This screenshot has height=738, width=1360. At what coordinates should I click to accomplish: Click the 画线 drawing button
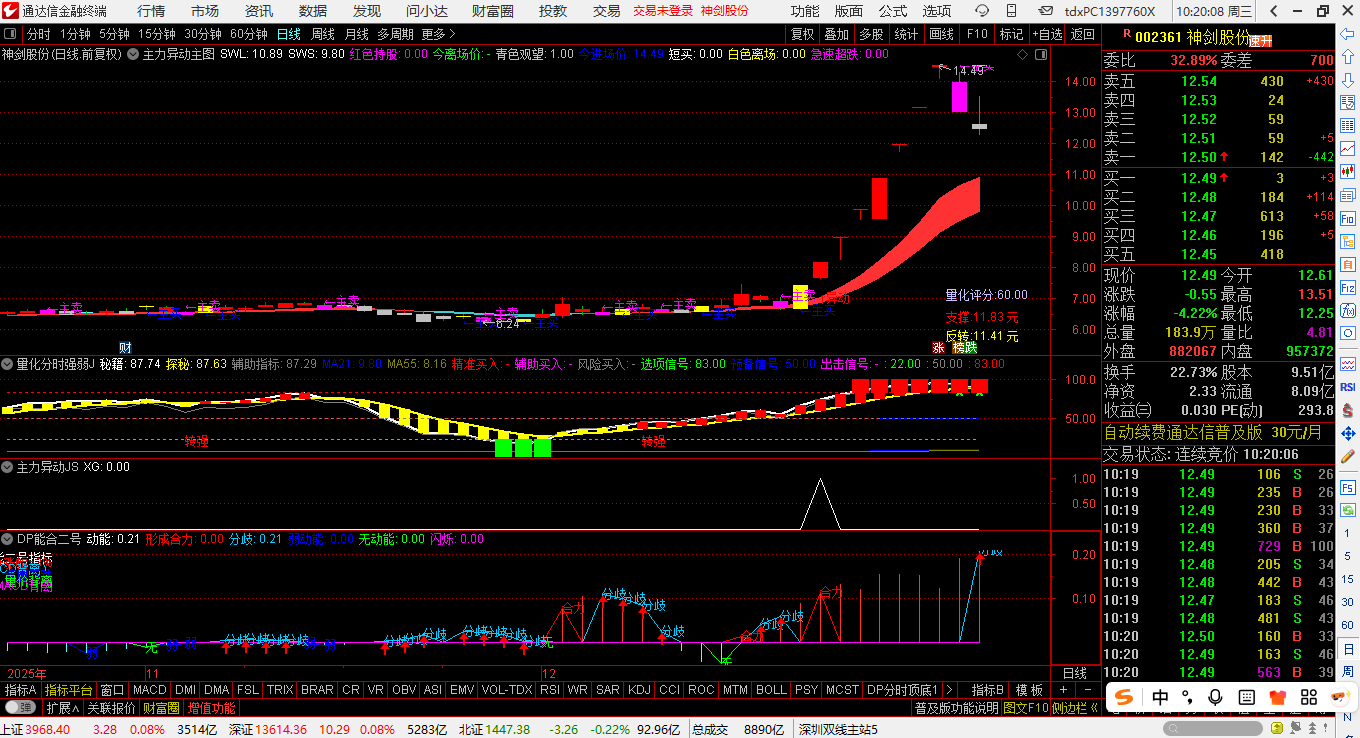[941, 34]
